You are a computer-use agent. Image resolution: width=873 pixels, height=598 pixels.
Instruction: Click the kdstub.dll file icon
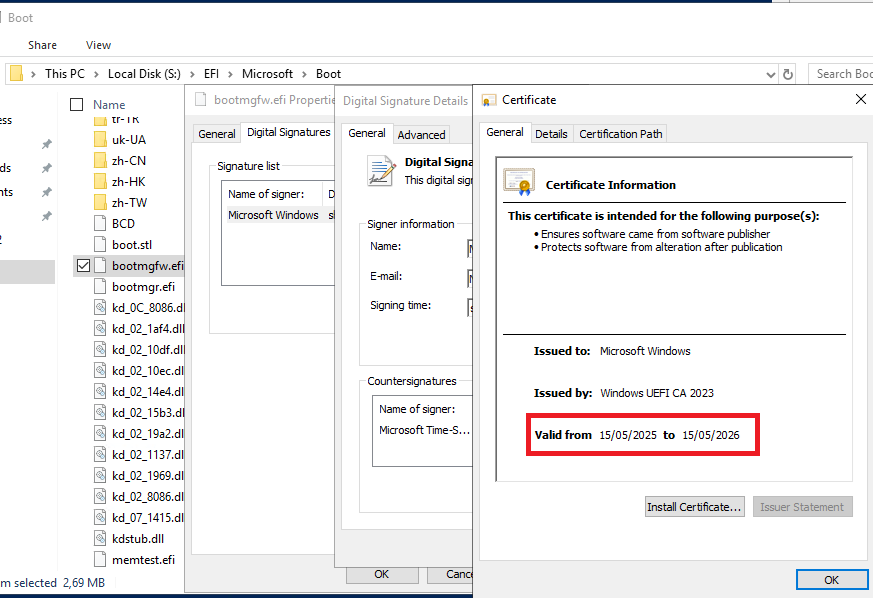click(100, 538)
